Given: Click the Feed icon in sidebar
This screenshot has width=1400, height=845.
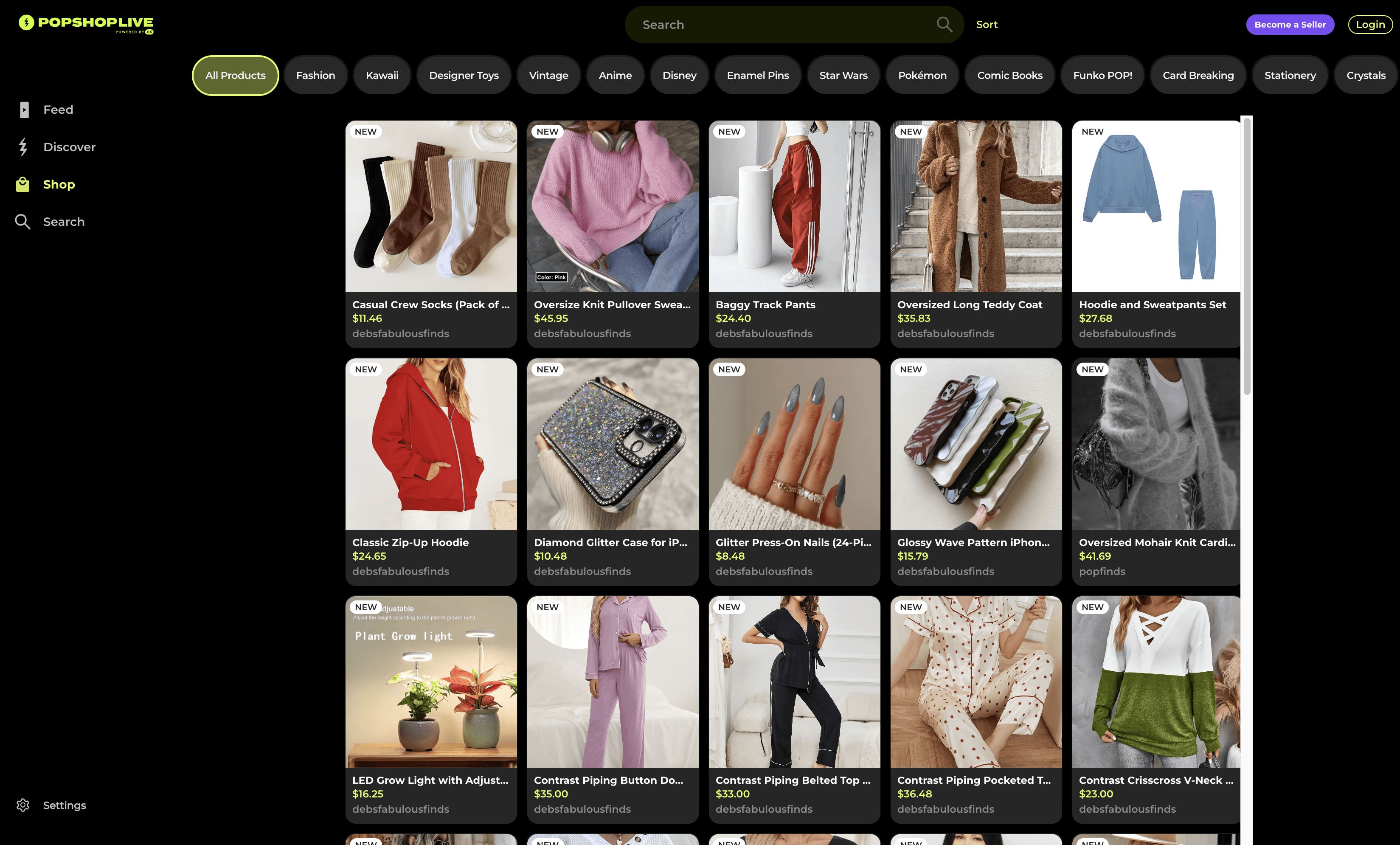Looking at the screenshot, I should [x=24, y=110].
